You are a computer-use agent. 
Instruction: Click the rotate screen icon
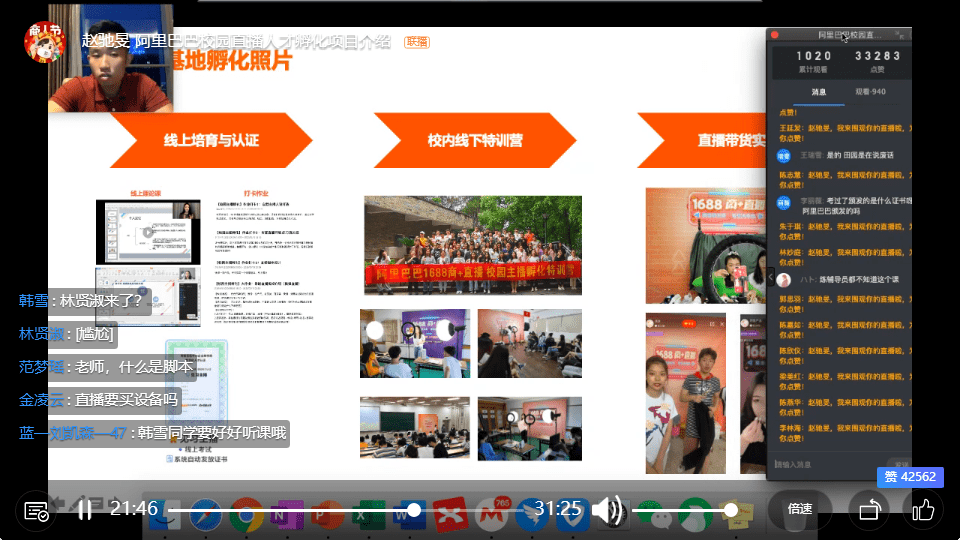pos(868,510)
